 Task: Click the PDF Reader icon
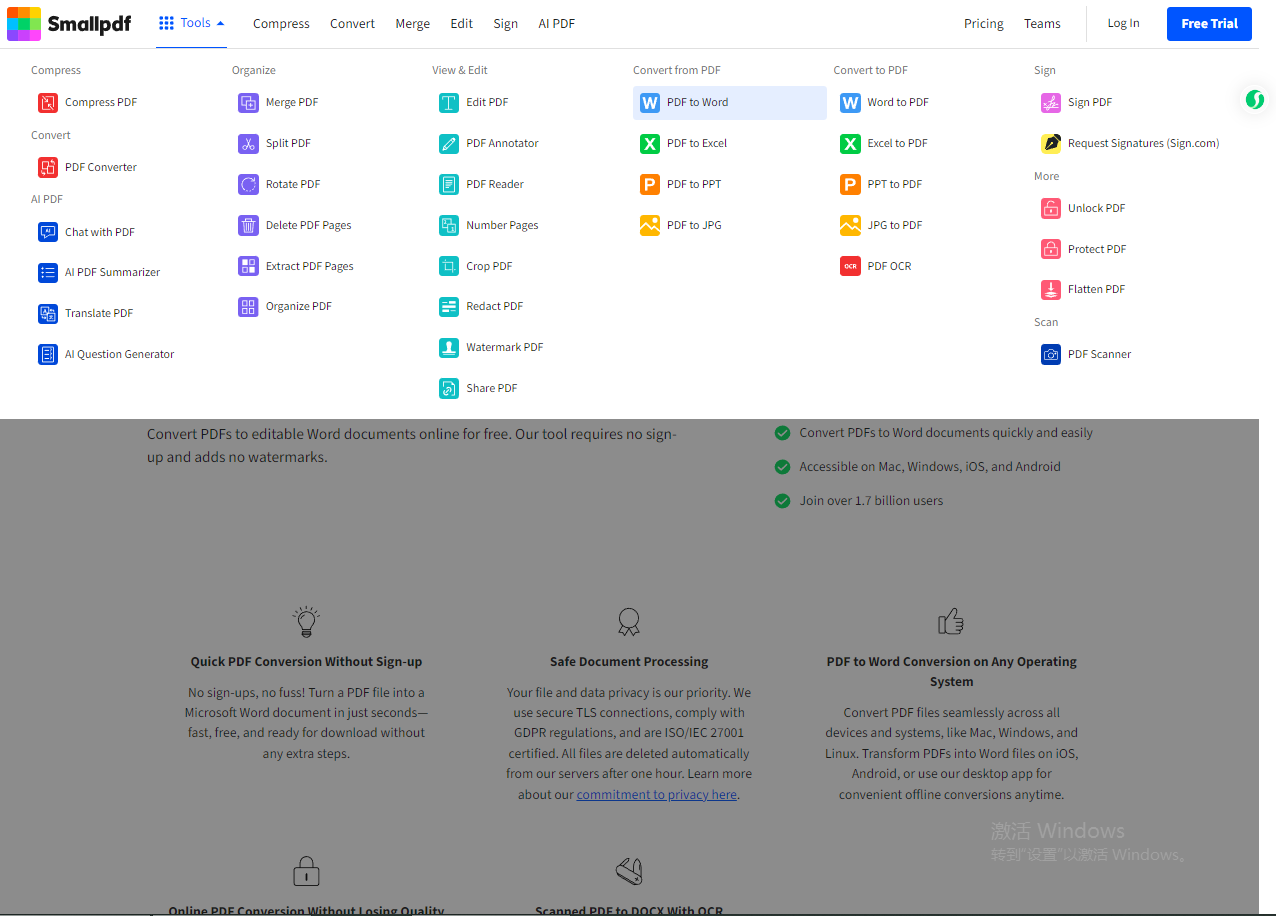pyautogui.click(x=449, y=184)
